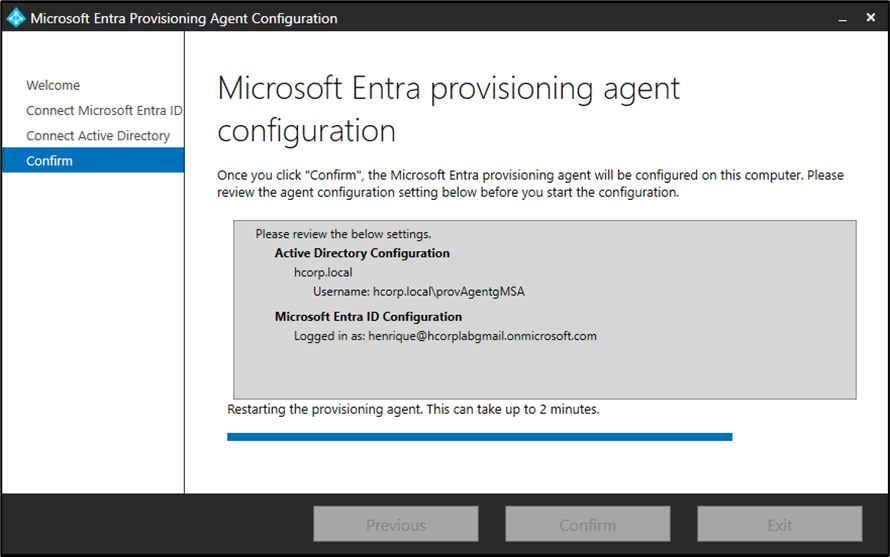
Task: Go to the Welcome step
Action: (53, 86)
